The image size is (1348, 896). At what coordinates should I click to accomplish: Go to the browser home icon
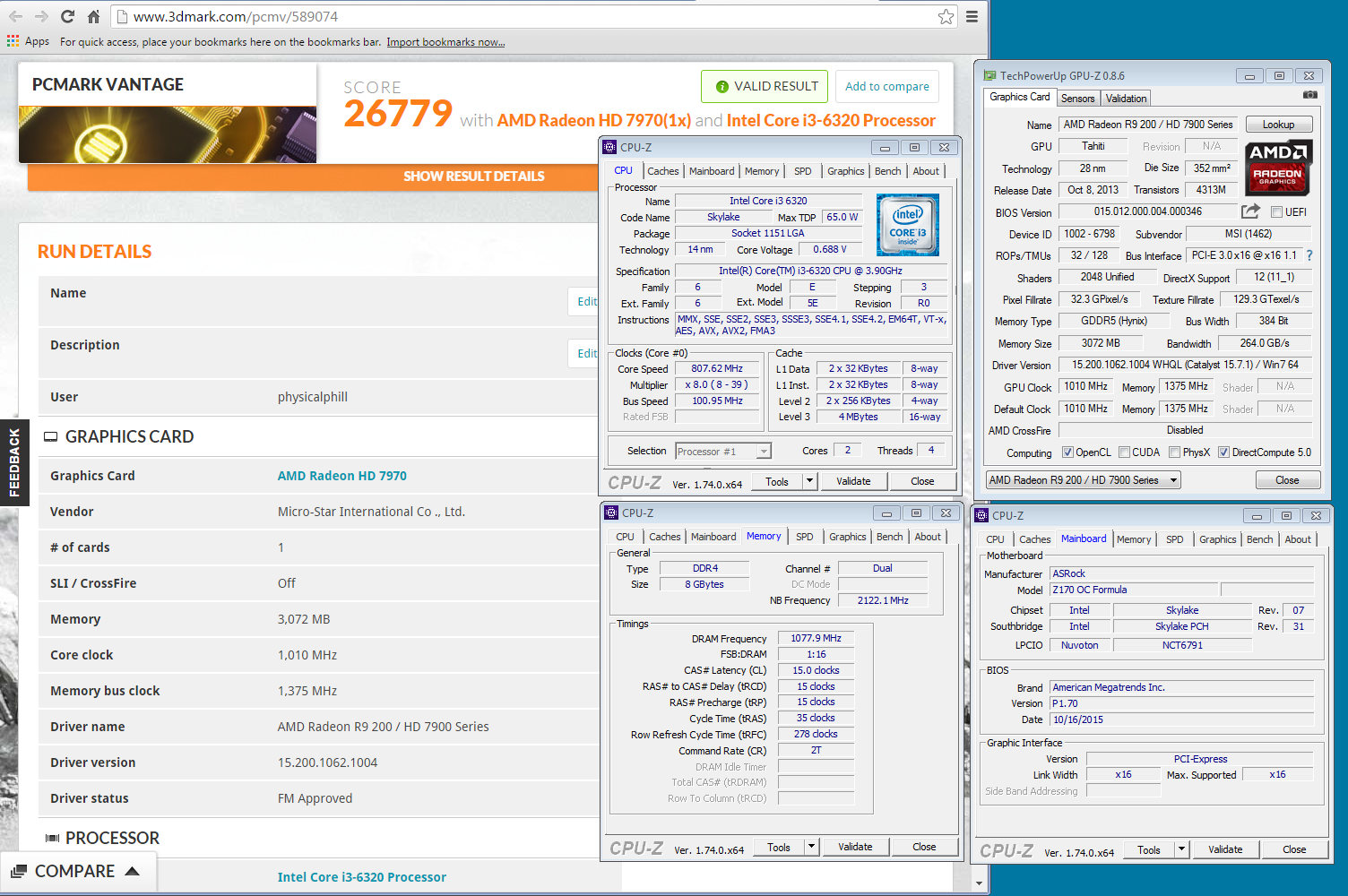pos(93,16)
